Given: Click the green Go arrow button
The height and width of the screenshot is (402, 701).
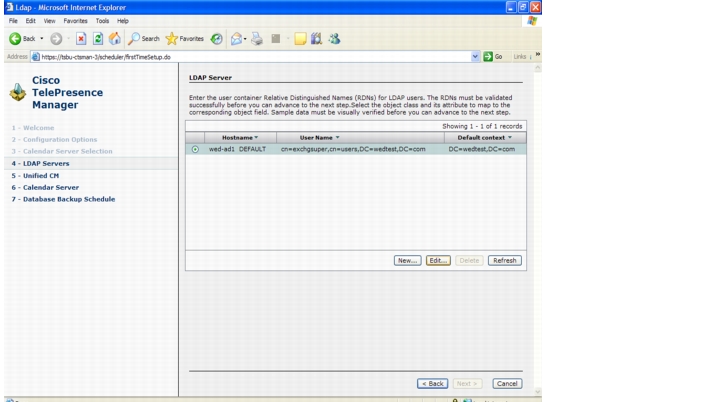Looking at the screenshot, I should 488,56.
